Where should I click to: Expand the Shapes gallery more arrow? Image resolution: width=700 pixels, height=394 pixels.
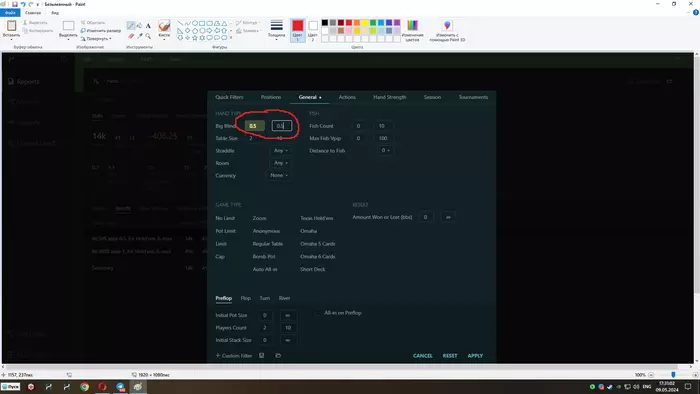tap(231, 37)
